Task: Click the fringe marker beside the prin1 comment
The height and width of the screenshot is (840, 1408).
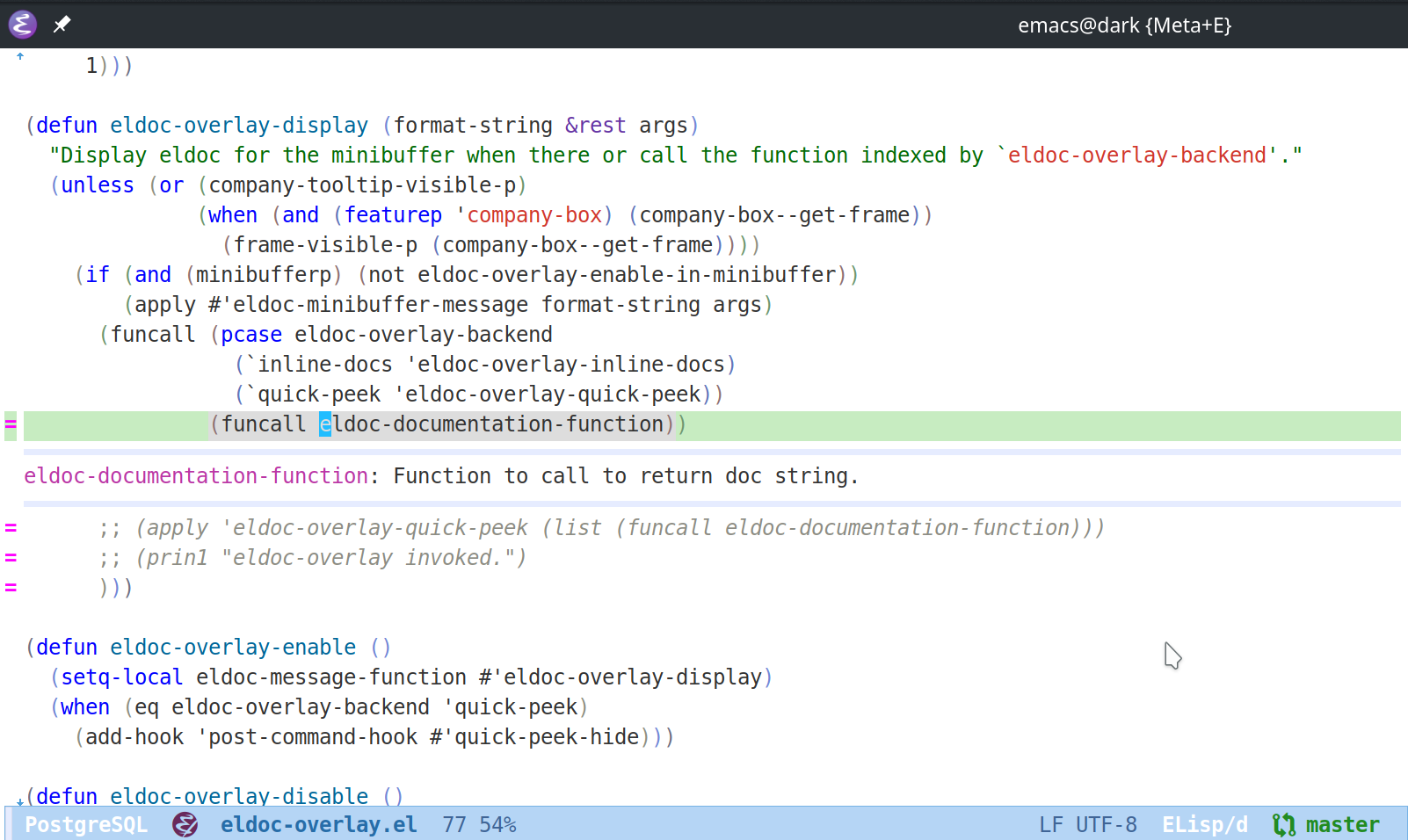Action: coord(11,558)
